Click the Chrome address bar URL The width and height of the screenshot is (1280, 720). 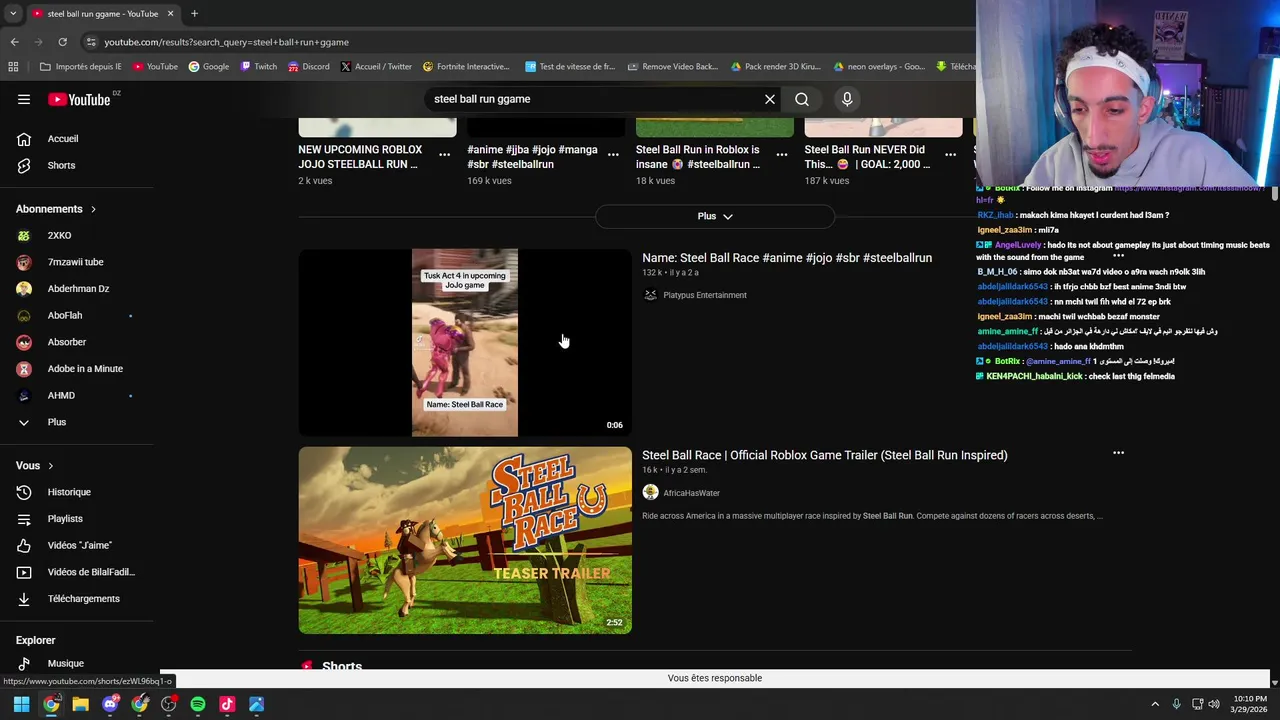tap(227, 42)
